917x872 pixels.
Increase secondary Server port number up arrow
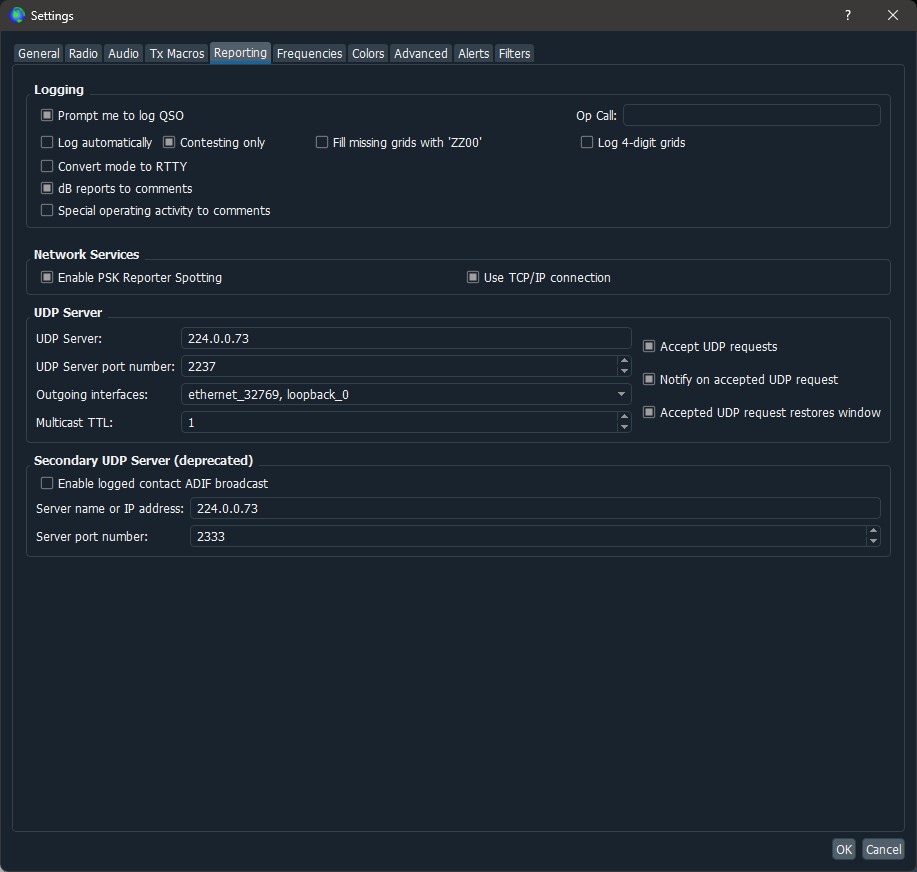pyautogui.click(x=873, y=531)
